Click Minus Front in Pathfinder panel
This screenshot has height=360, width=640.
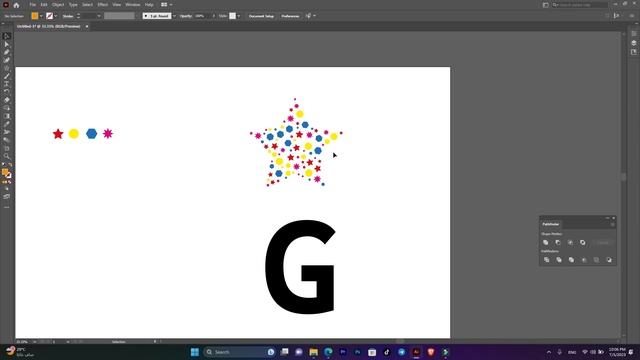click(558, 242)
